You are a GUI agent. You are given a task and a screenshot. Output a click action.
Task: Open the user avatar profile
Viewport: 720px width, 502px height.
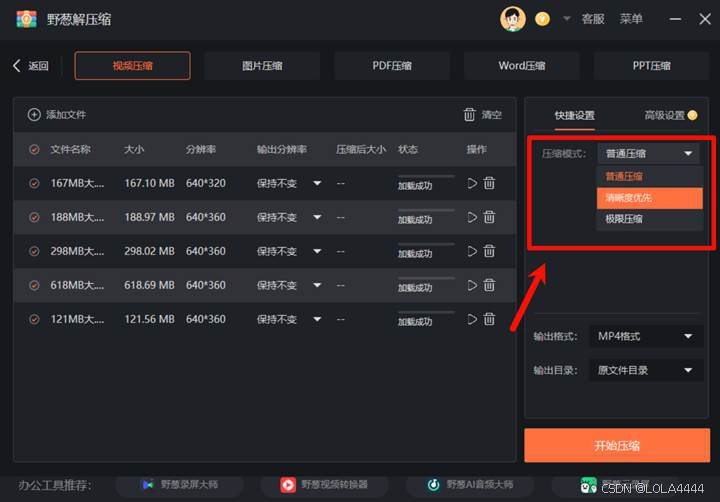pyautogui.click(x=512, y=19)
